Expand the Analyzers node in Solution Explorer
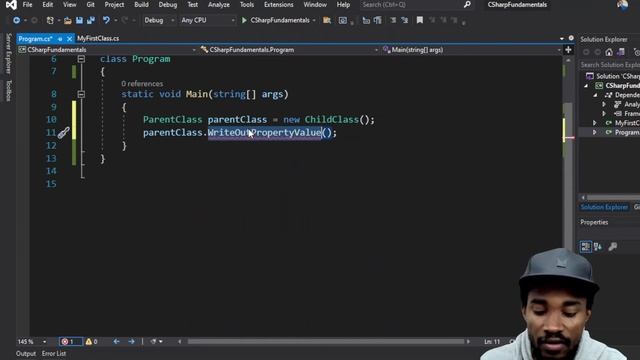 pos(604,104)
